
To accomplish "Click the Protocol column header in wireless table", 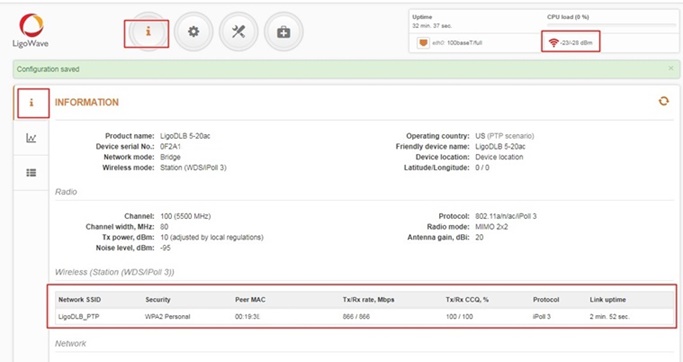I will pos(546,300).
